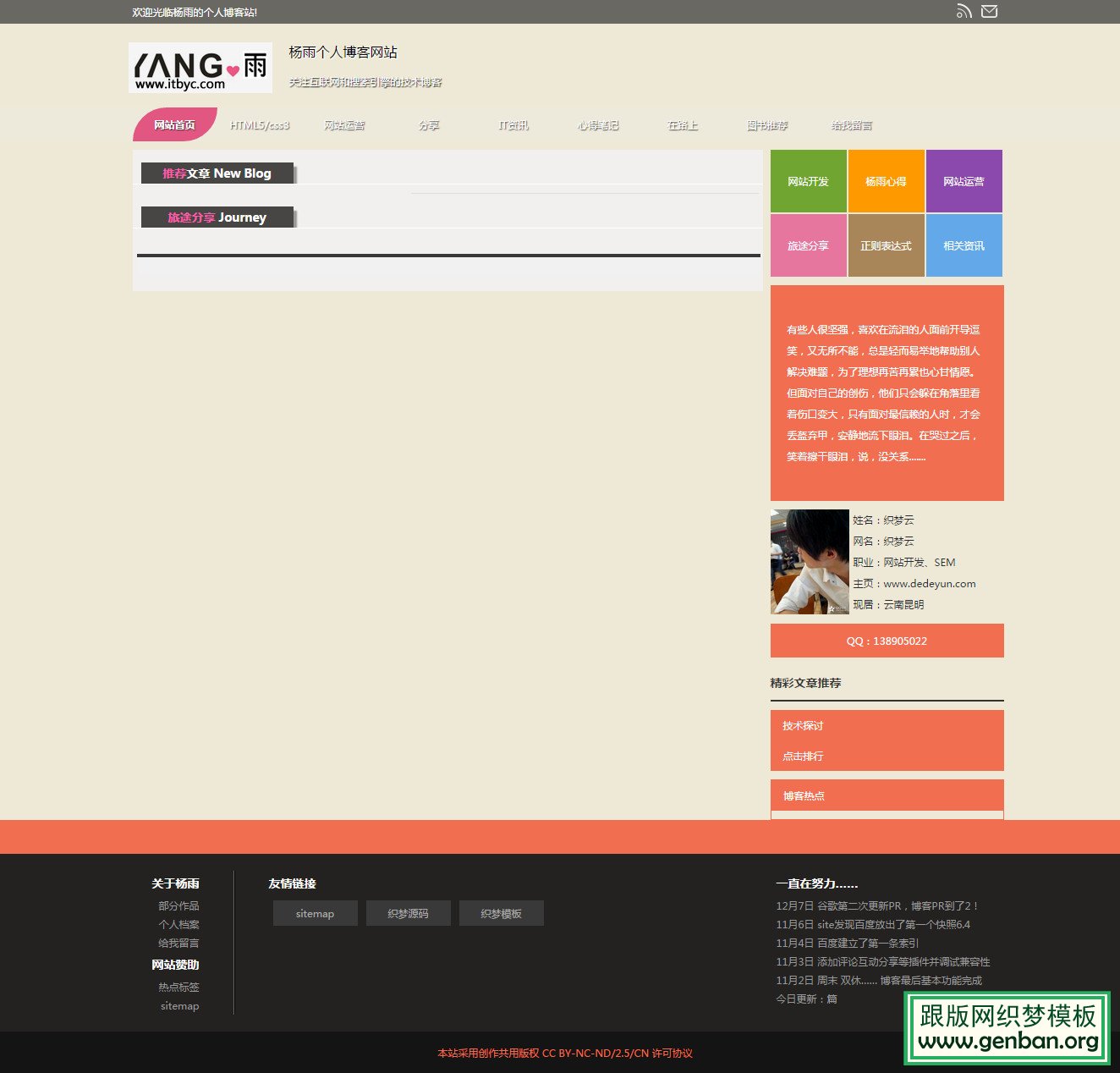Click the green 网站开发 tile

808,181
